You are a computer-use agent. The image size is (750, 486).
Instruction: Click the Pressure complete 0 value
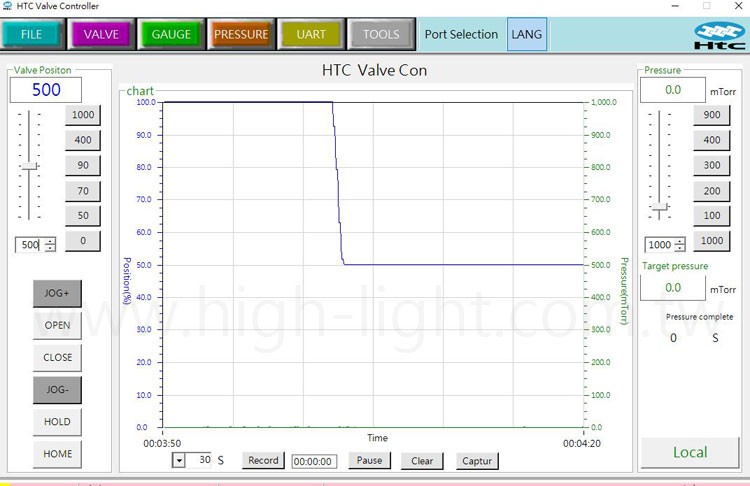673,338
